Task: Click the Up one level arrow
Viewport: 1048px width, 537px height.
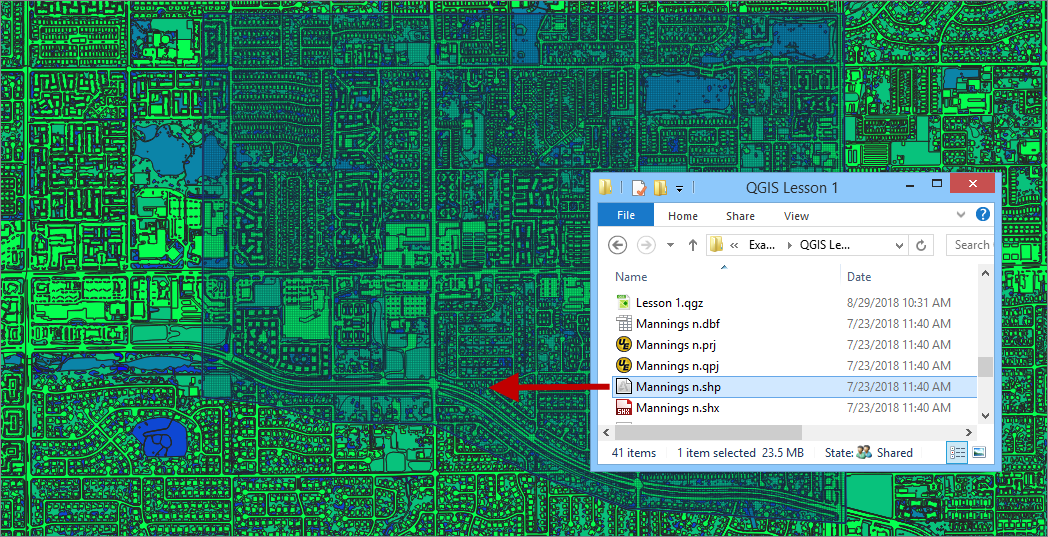Action: coord(692,245)
